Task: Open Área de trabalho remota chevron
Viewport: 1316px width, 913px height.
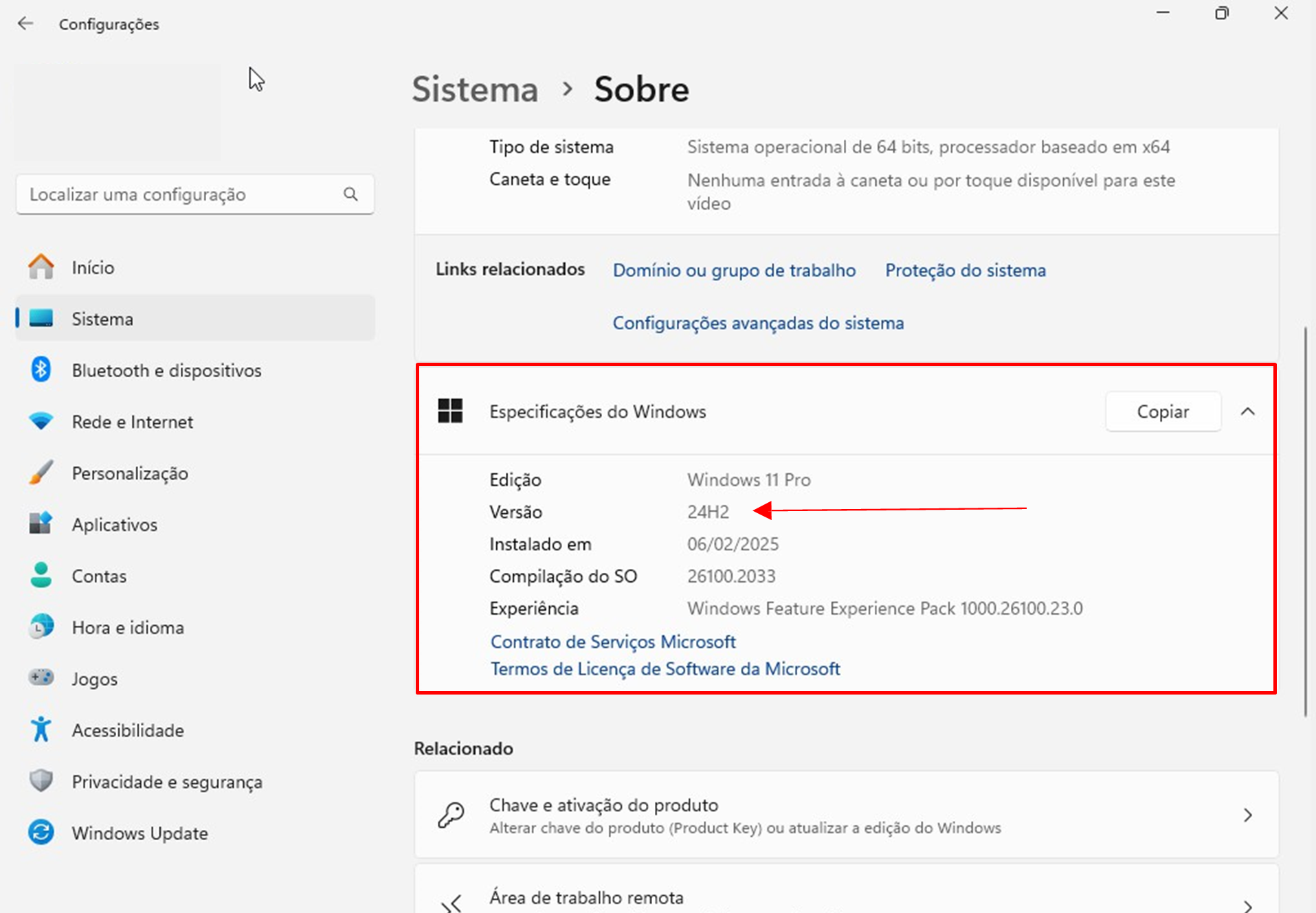Action: pyautogui.click(x=1248, y=905)
